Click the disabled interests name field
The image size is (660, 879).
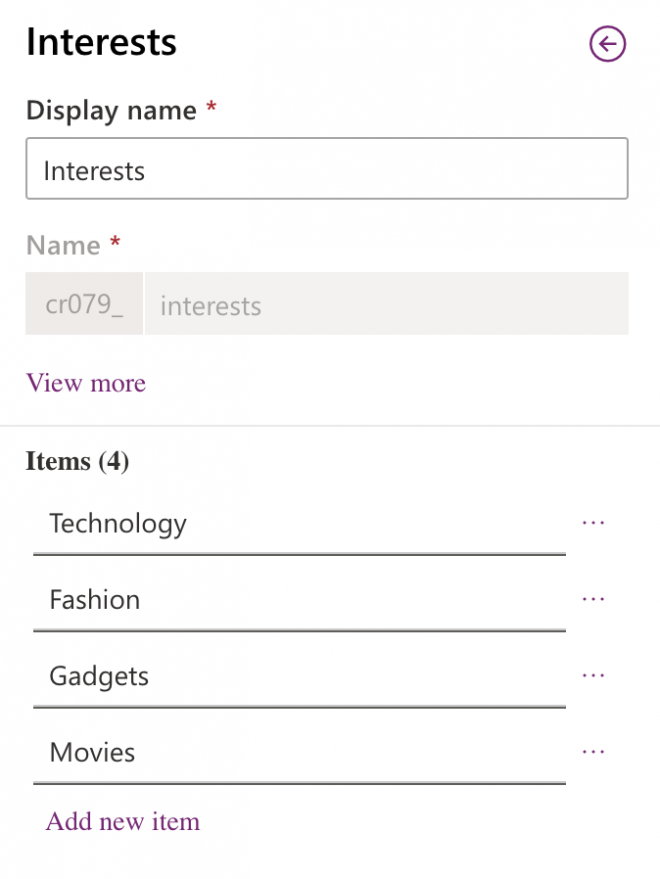[x=386, y=304]
